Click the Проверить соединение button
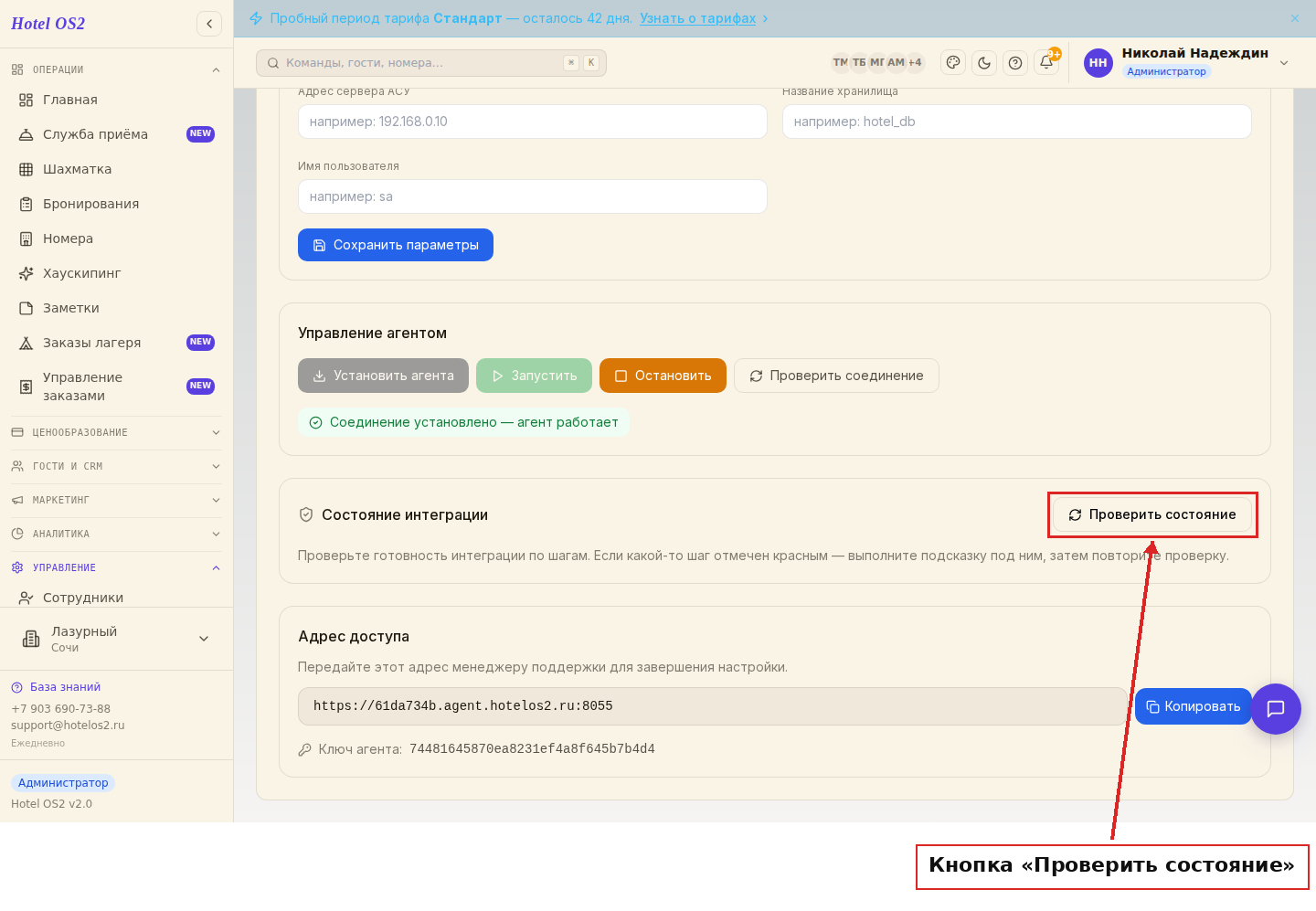Screen dimensions: 1316x911 tap(836, 376)
